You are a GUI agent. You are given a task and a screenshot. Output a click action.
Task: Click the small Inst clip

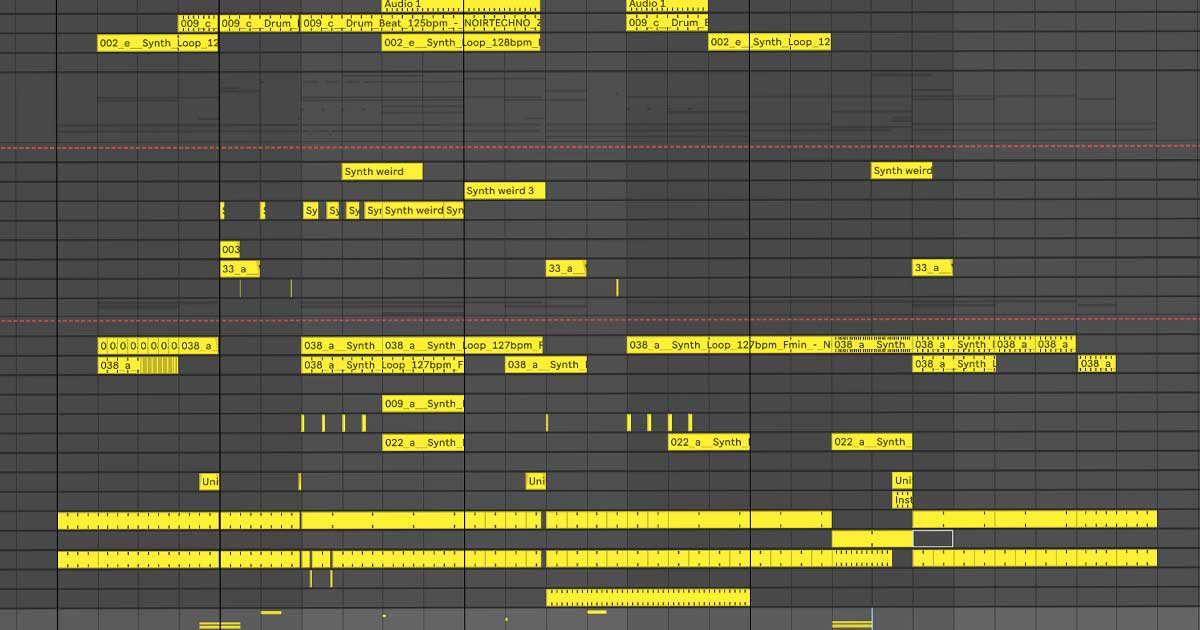(x=902, y=500)
